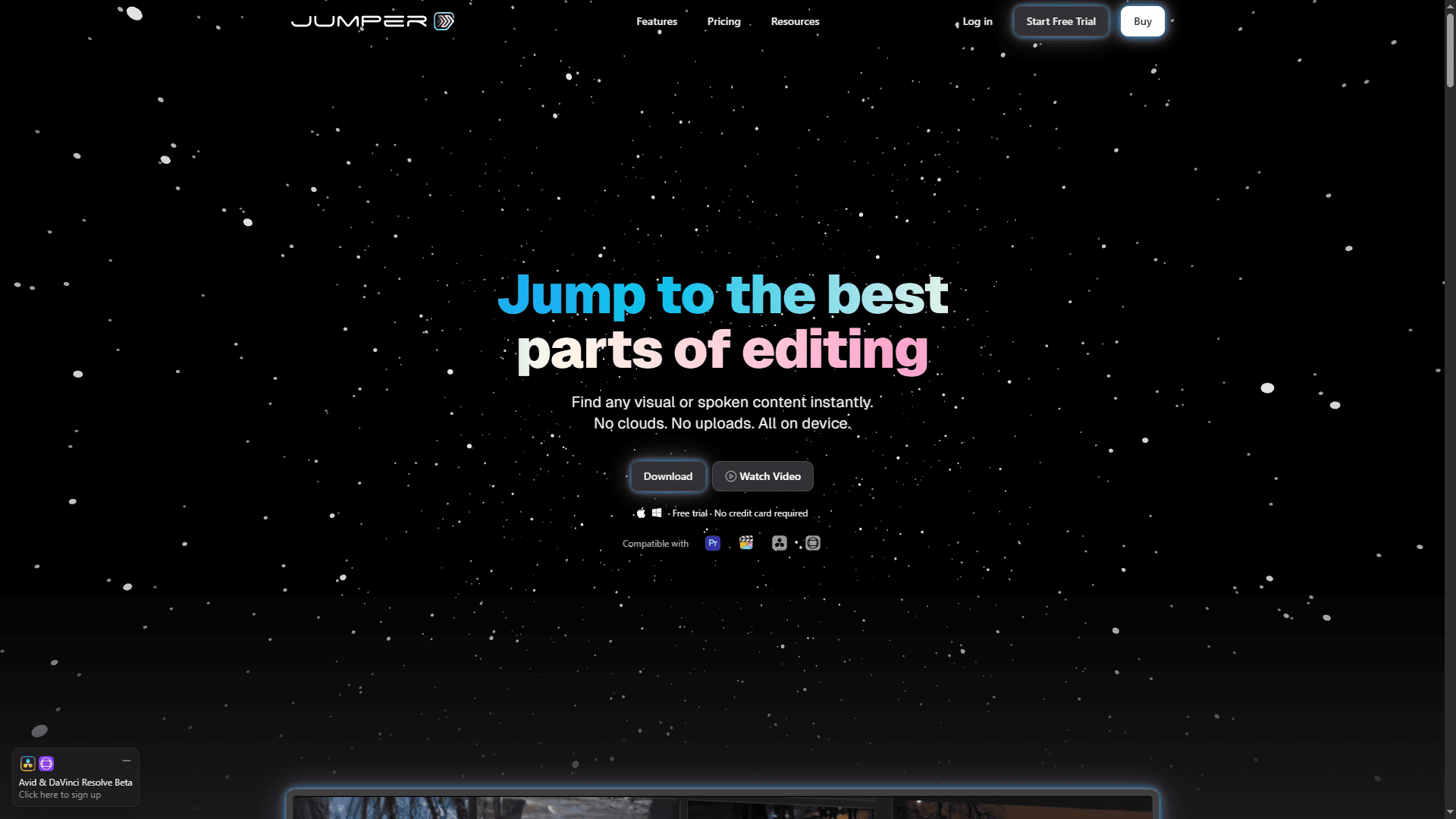The height and width of the screenshot is (819, 1456).
Task: Click the 'Jump to the best' headline
Action: click(722, 294)
